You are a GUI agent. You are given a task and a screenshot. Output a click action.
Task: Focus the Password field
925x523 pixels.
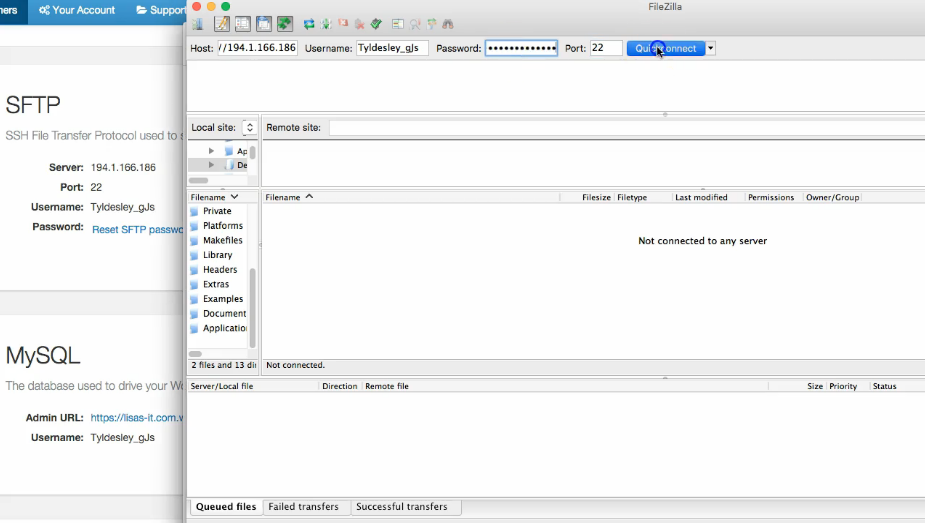click(x=521, y=48)
